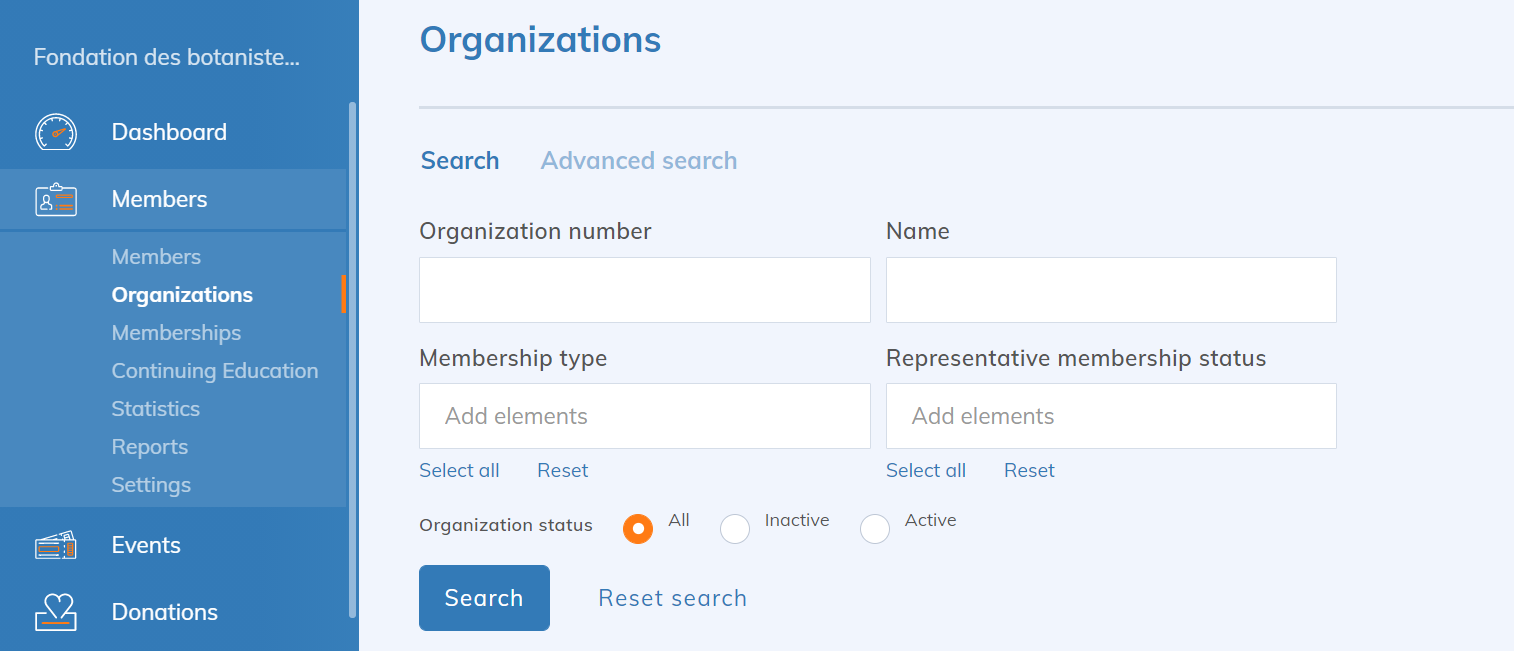Open the Representative membership status selector
1514x651 pixels.
coord(1110,416)
